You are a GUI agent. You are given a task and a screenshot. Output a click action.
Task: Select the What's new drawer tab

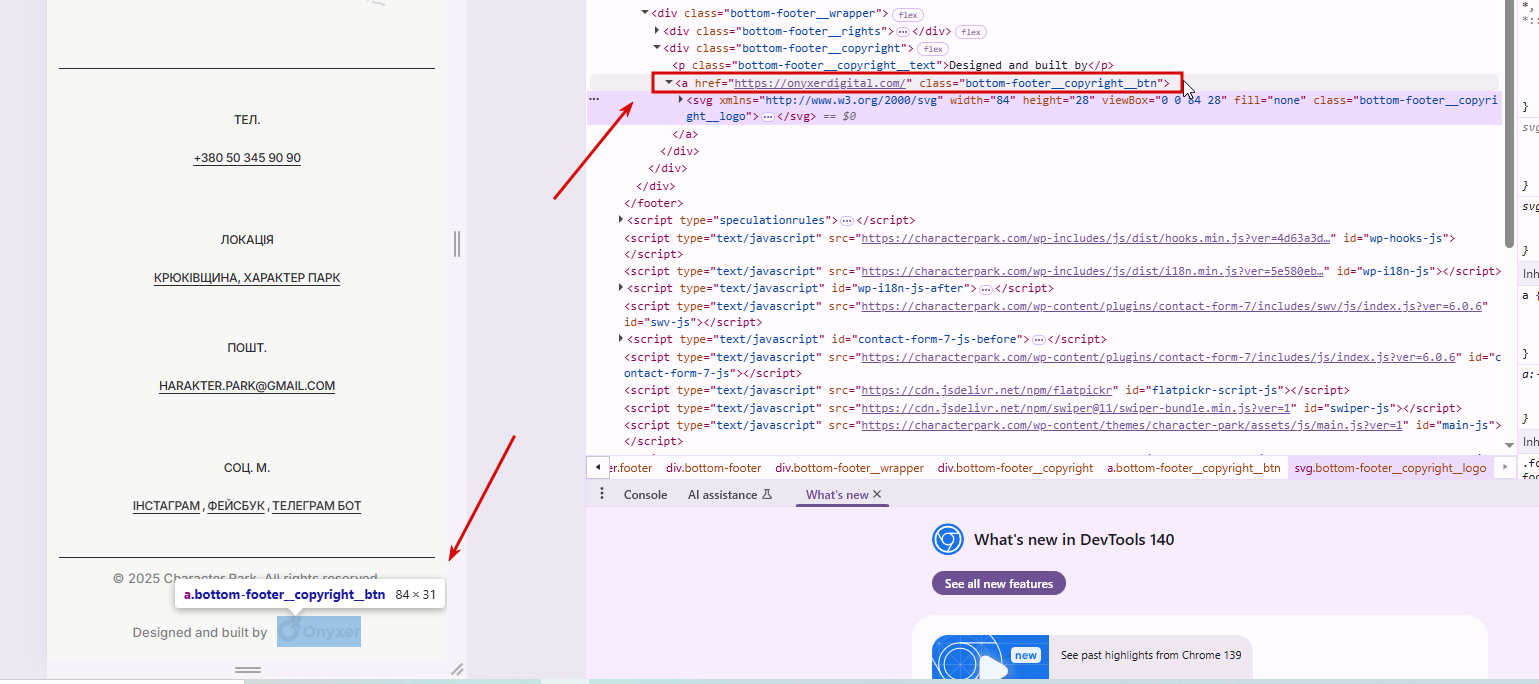(x=837, y=495)
